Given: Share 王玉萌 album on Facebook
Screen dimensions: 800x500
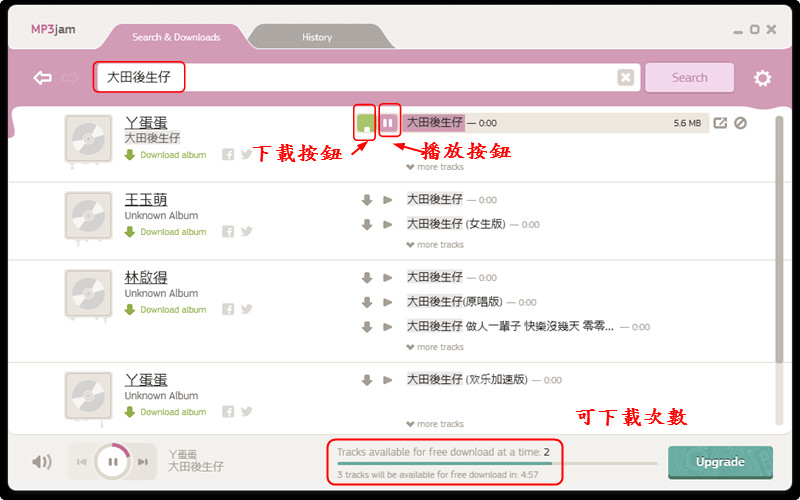Looking at the screenshot, I should coord(228,232).
